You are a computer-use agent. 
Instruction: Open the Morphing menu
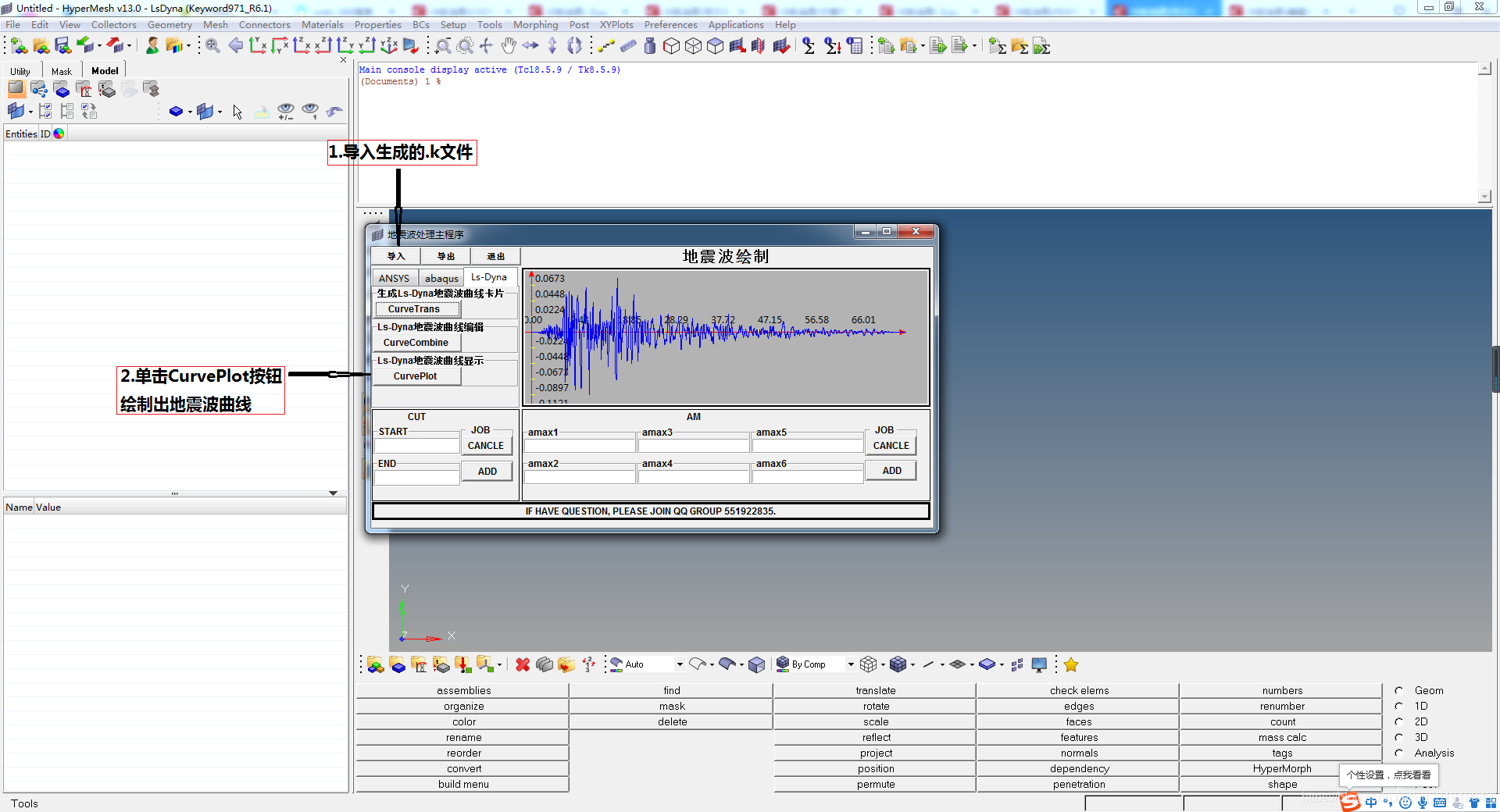535,25
